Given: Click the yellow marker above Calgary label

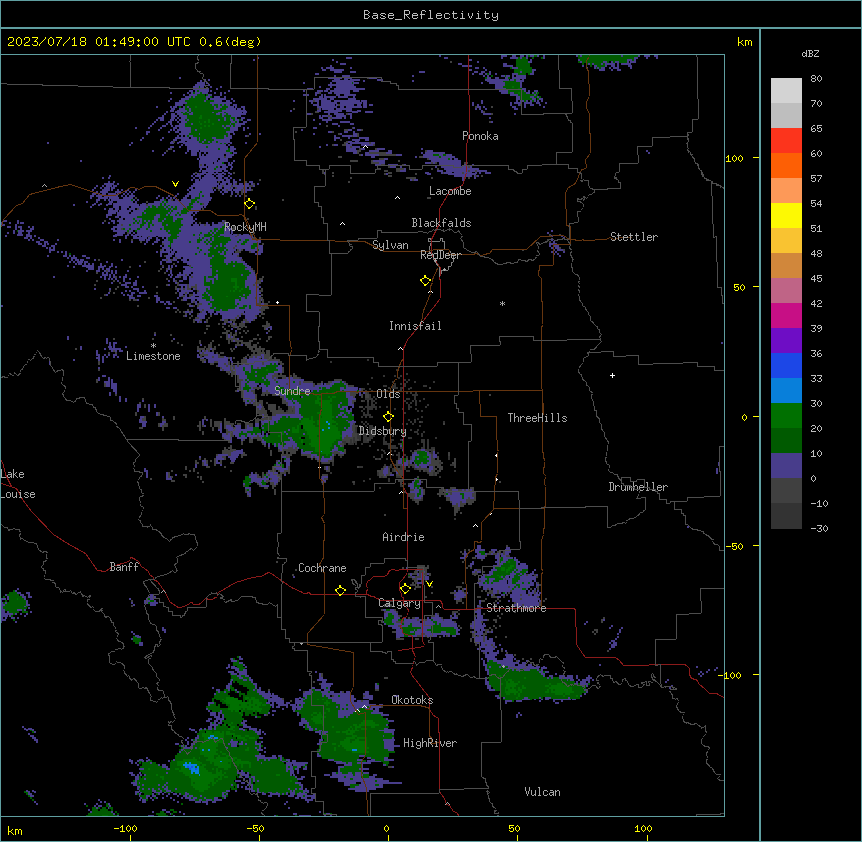Looking at the screenshot, I should pyautogui.click(x=405, y=589).
